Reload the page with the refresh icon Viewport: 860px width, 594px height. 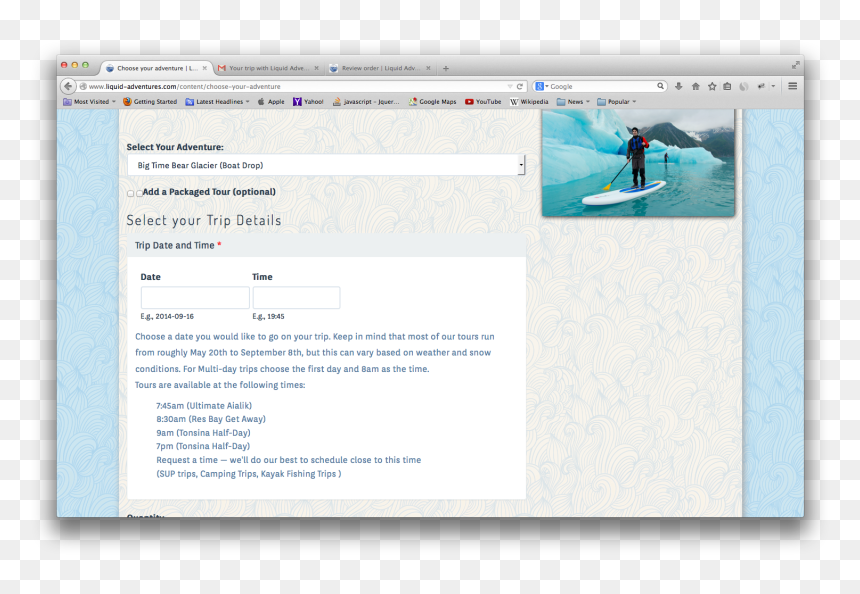click(x=519, y=86)
